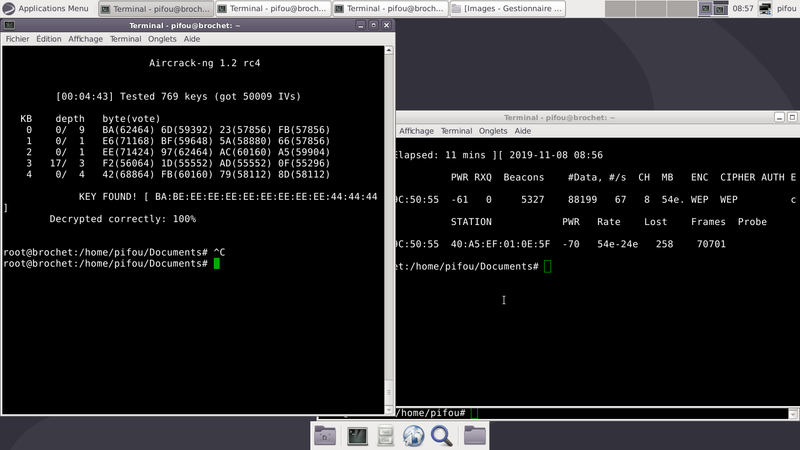Click the aircrack terminal scrollbar down arrow
The image size is (800, 450).
389,410
